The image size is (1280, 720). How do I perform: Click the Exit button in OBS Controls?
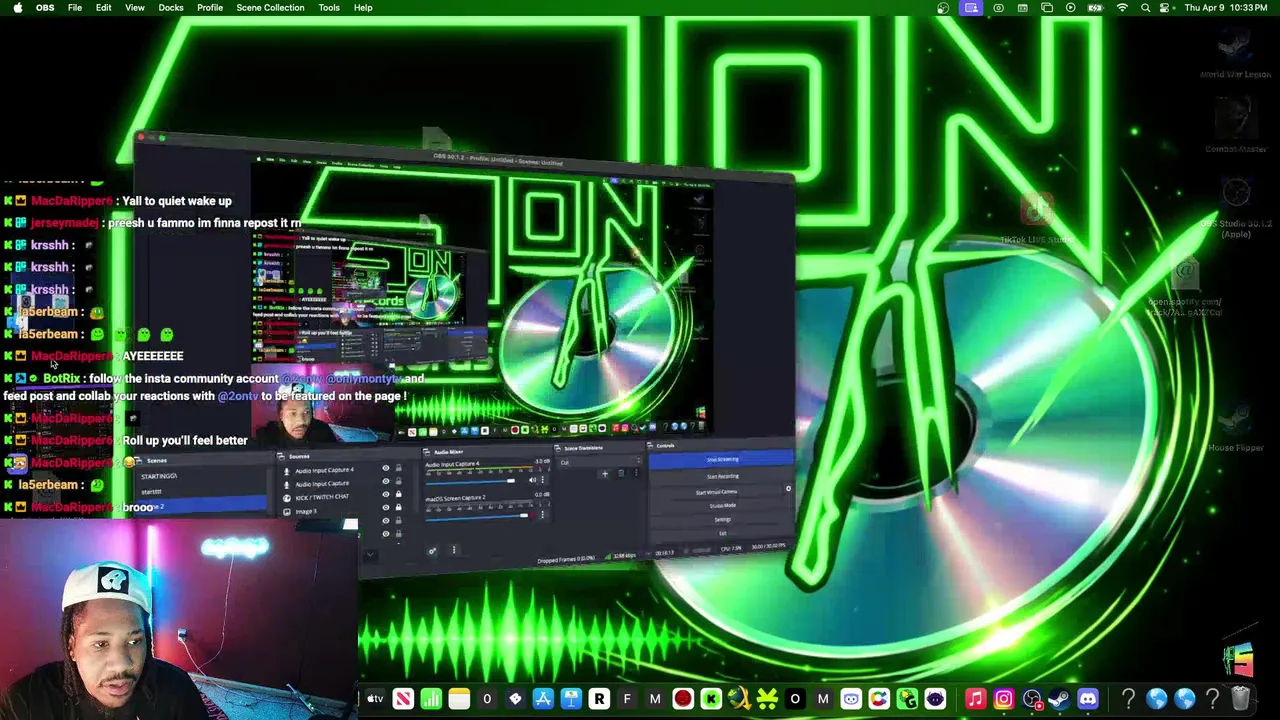click(x=721, y=533)
